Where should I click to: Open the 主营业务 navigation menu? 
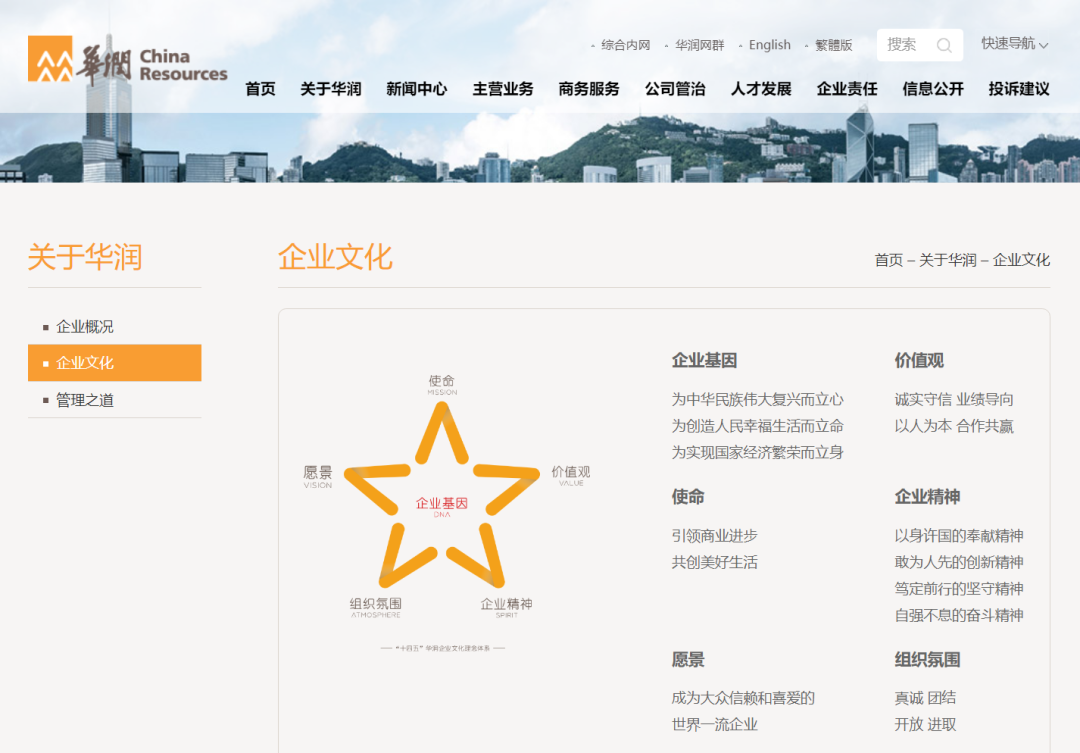click(503, 89)
